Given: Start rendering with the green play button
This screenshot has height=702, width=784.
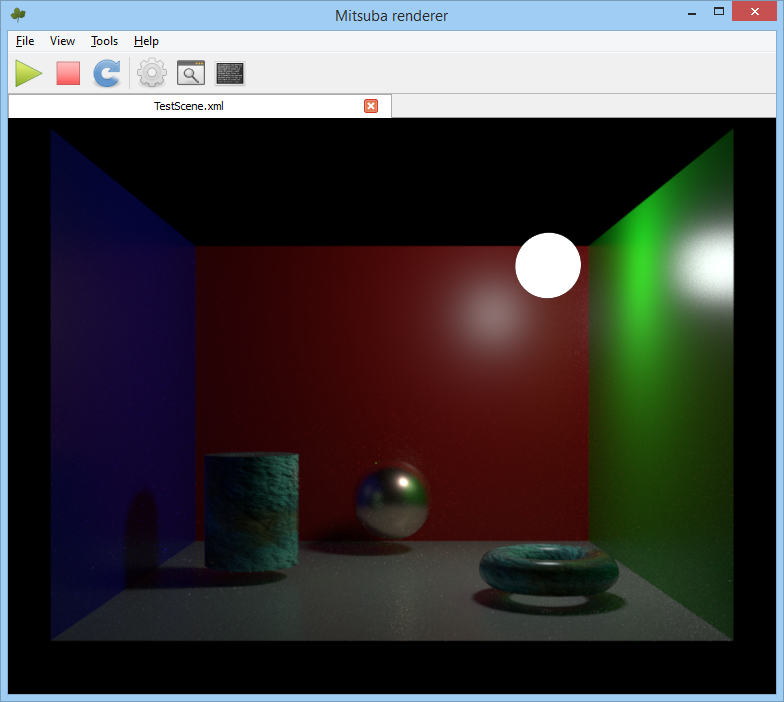Looking at the screenshot, I should click(x=28, y=74).
